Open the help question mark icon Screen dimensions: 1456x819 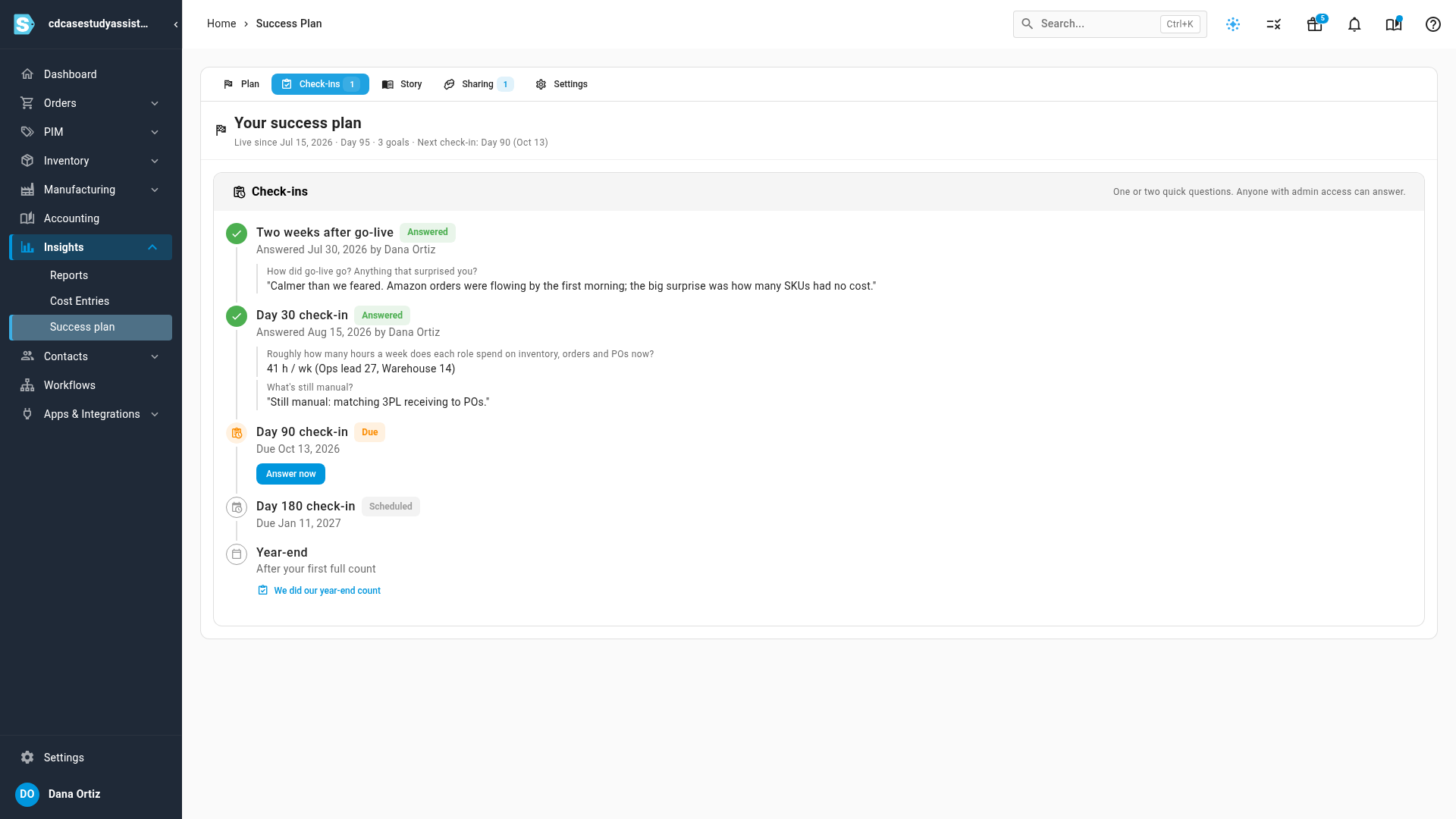click(1433, 24)
